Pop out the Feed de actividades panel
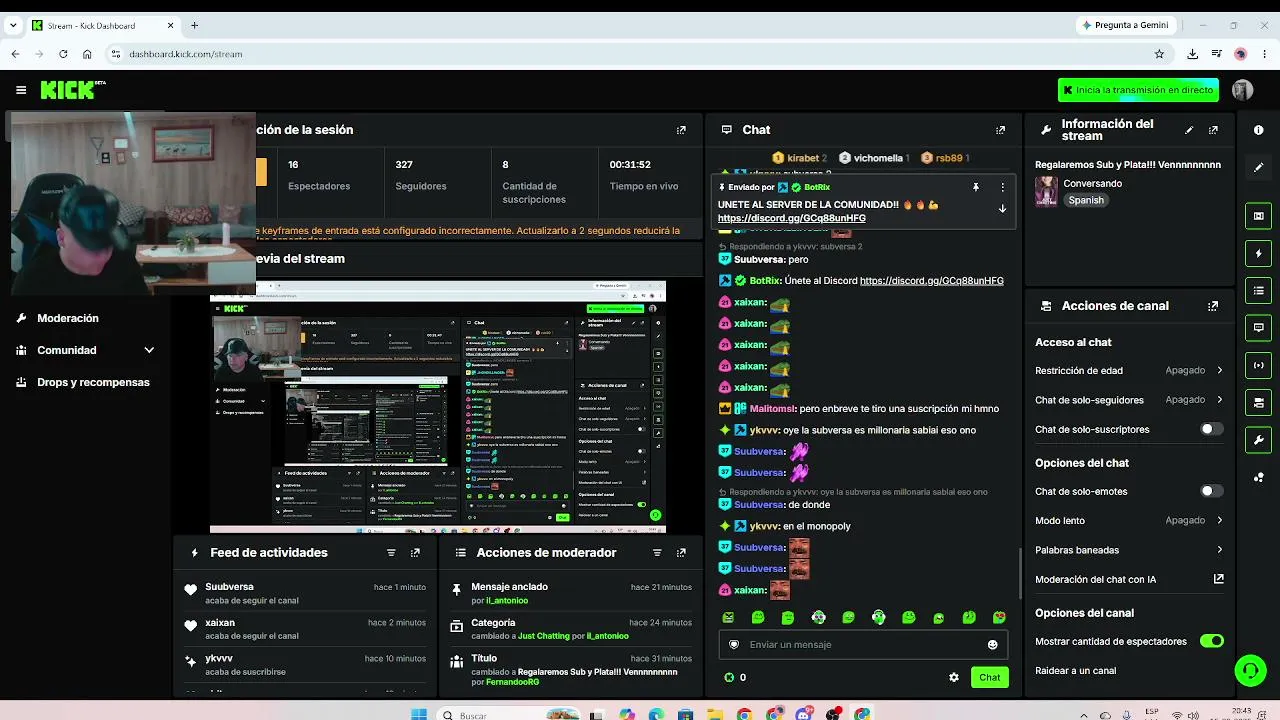The height and width of the screenshot is (720, 1280). pos(415,553)
